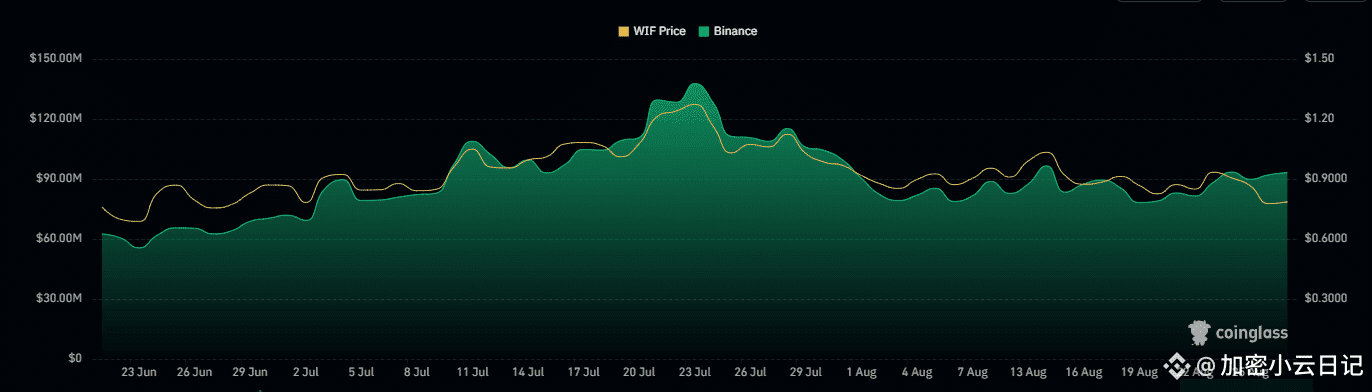
Task: Select the 11 Jul date marker
Action: [x=473, y=371]
